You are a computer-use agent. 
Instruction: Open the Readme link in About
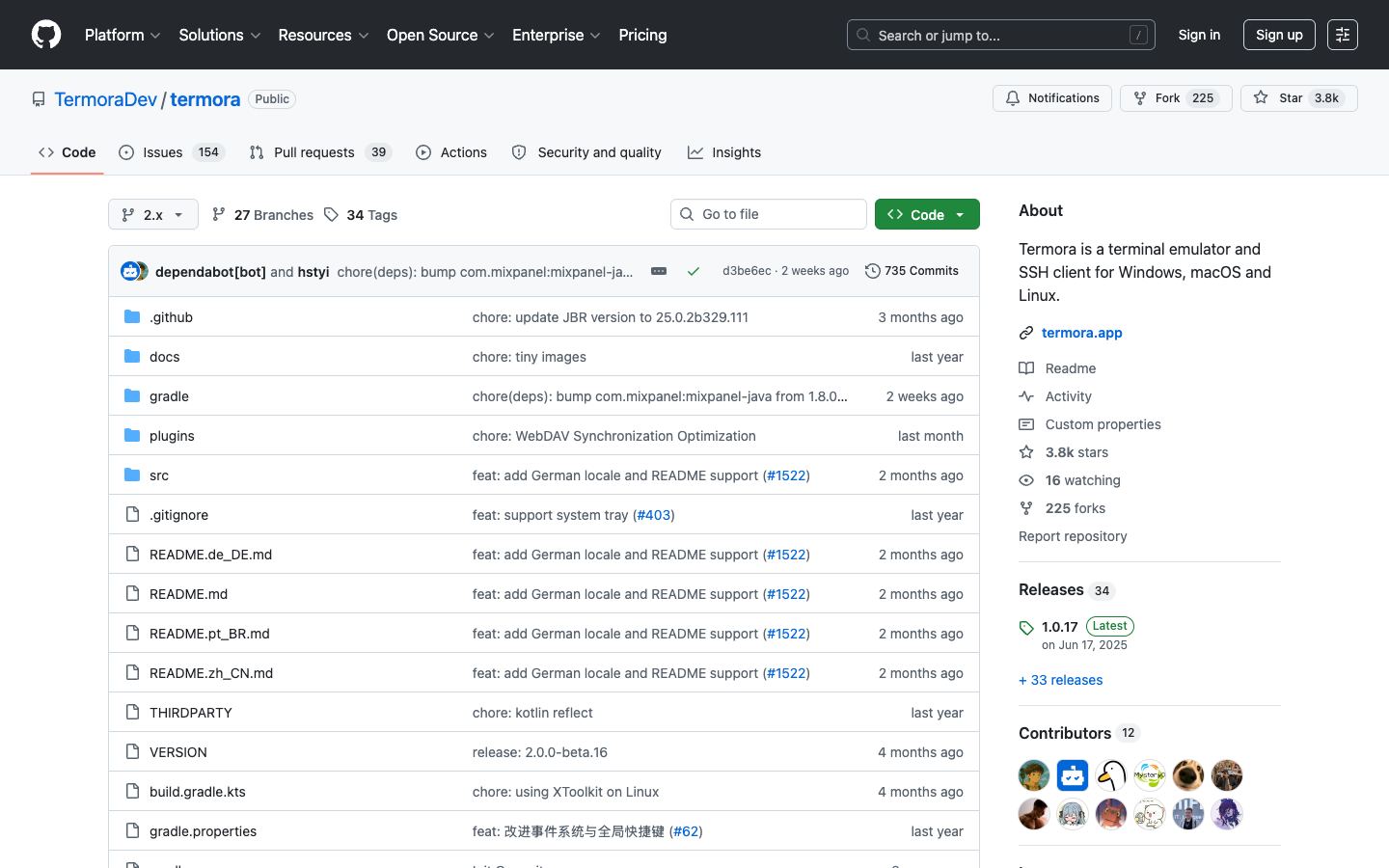point(1057,368)
